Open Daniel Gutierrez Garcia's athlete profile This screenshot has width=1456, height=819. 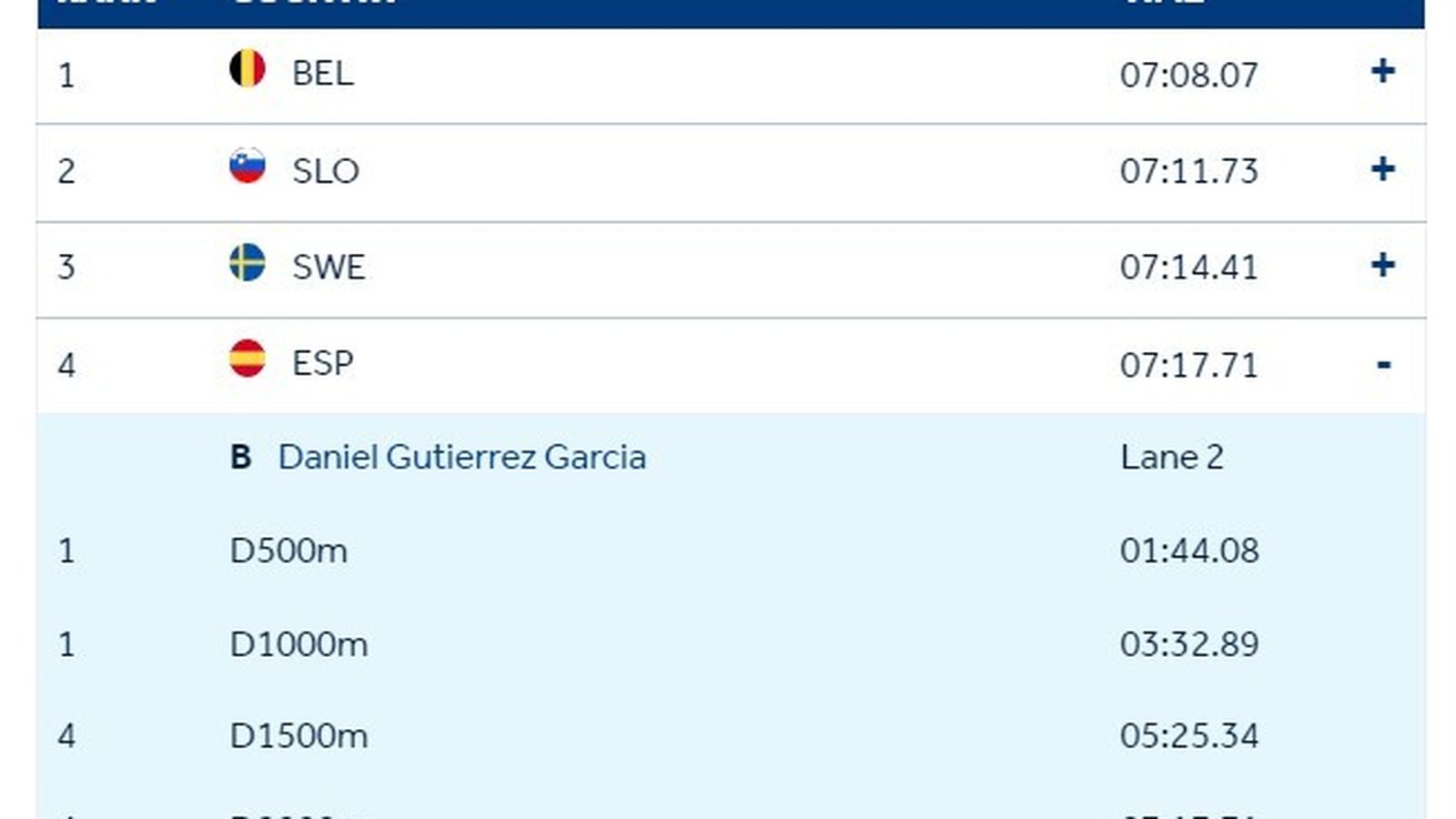461,457
